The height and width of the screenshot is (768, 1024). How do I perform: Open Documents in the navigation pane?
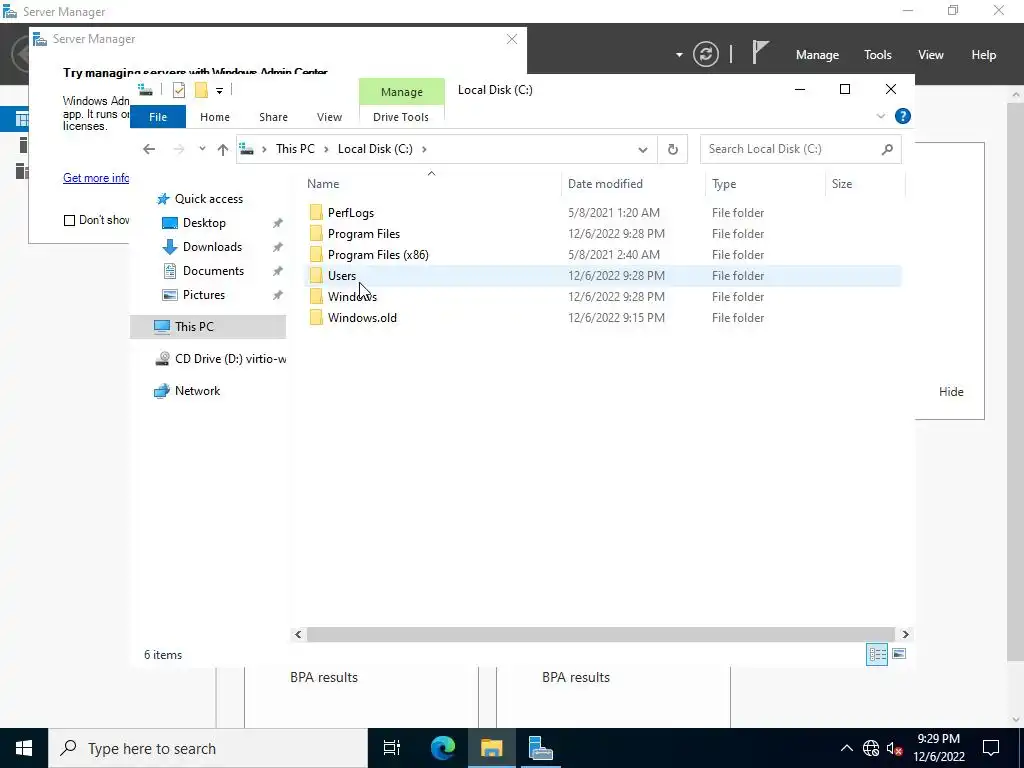click(x=213, y=271)
